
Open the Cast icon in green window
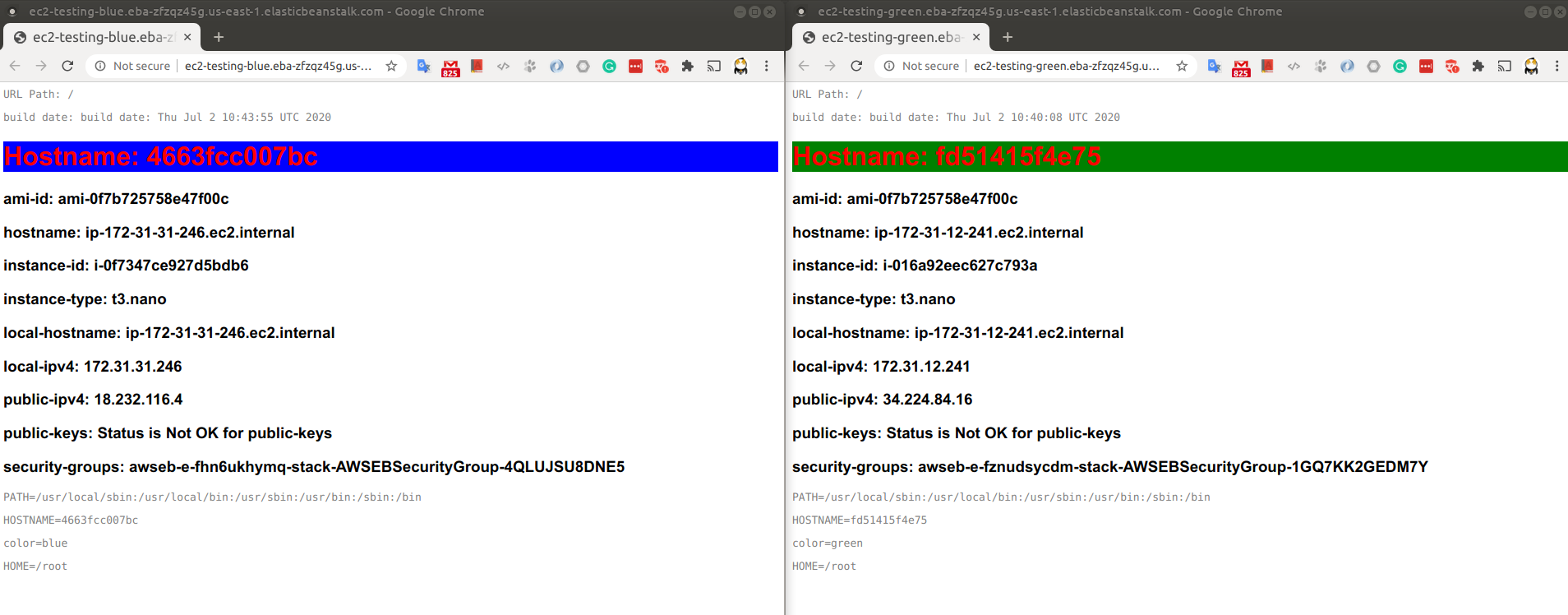pyautogui.click(x=1505, y=66)
